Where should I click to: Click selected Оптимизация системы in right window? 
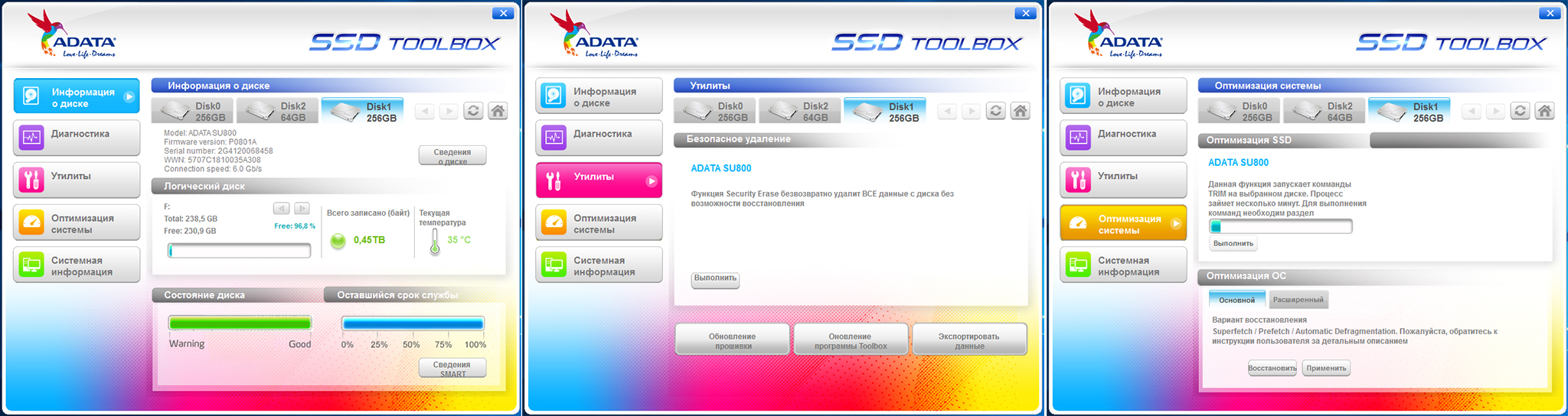pos(1123,223)
